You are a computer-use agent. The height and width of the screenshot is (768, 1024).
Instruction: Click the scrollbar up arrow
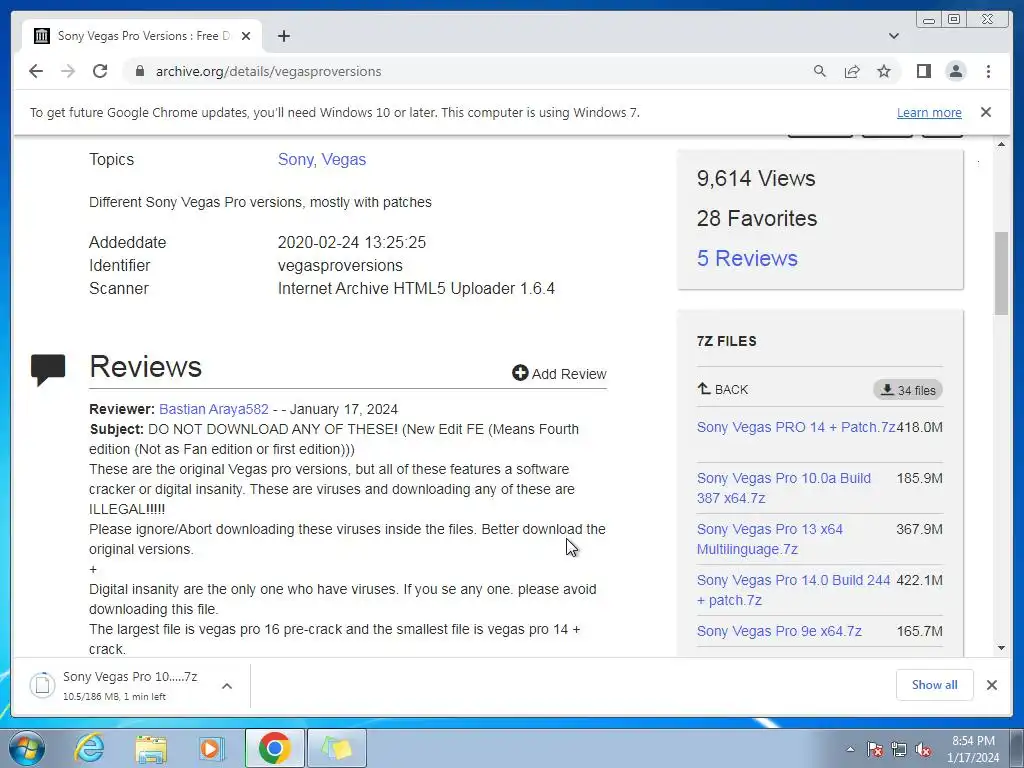point(1001,144)
